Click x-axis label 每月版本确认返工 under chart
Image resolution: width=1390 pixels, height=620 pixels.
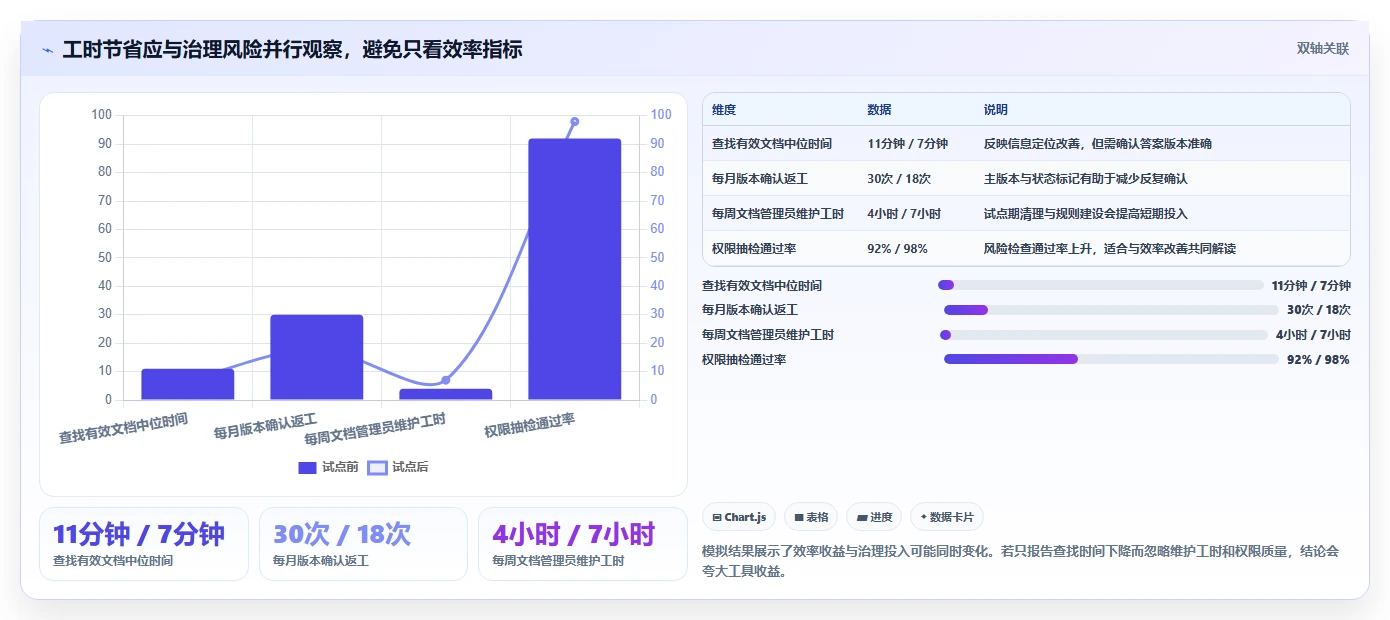pos(265,427)
